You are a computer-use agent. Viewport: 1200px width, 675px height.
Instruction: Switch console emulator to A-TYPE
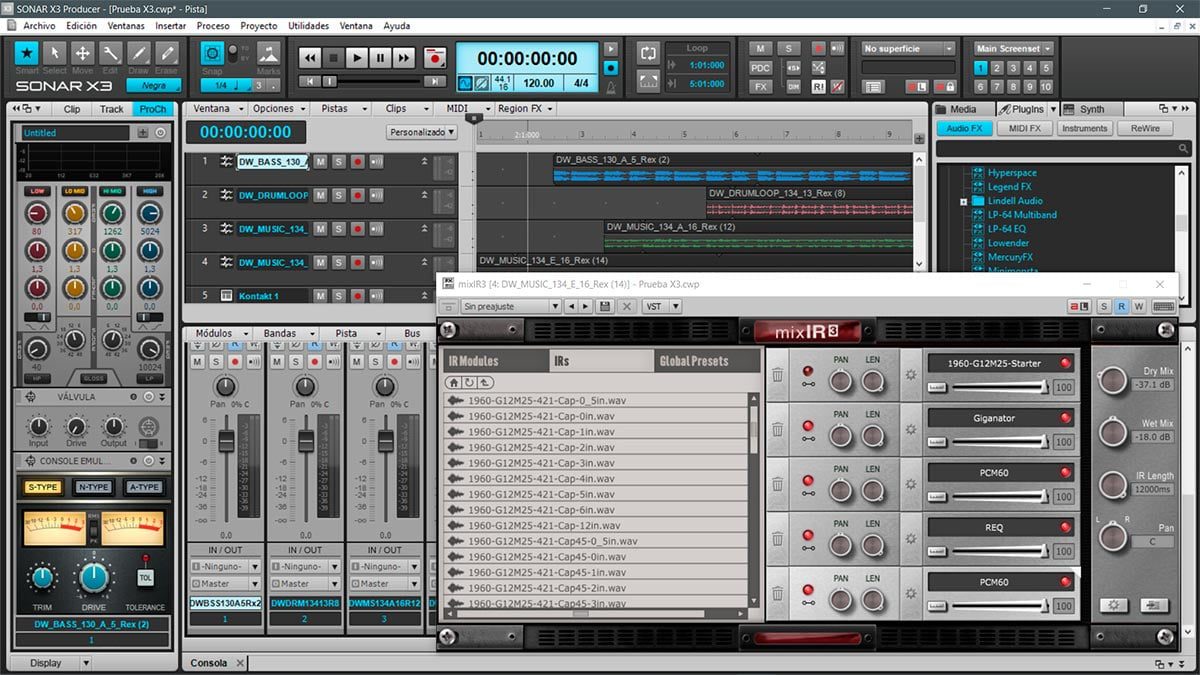tap(143, 487)
